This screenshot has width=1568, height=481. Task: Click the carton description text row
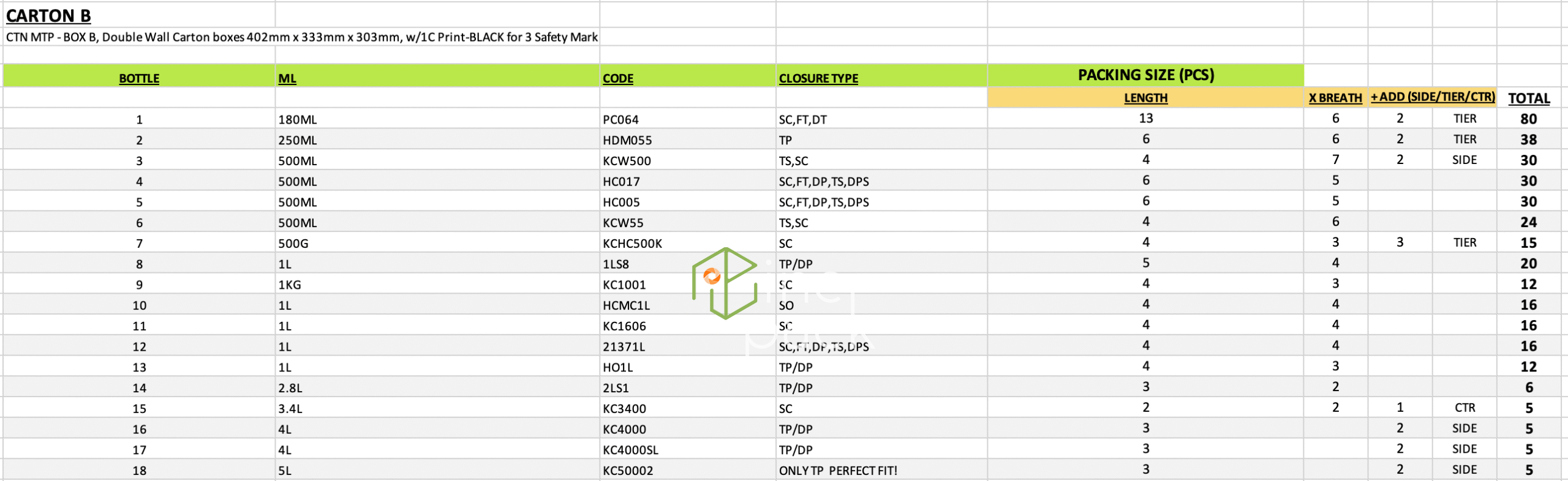[x=301, y=37]
